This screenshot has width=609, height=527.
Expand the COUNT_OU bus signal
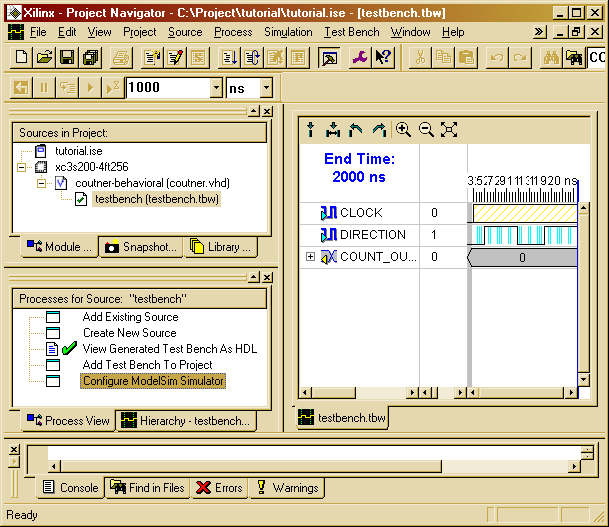click(310, 257)
